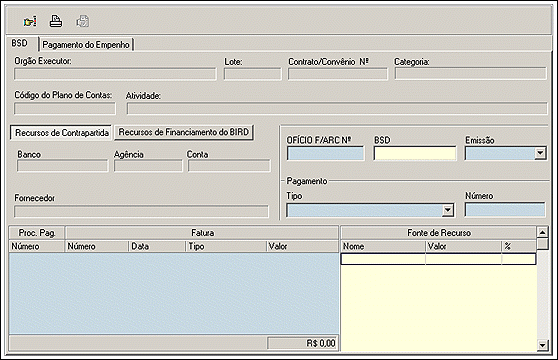Image resolution: width=558 pixels, height=360 pixels.
Task: Click first row % cell in Fonte de Recurso
Action: pyautogui.click(x=519, y=259)
